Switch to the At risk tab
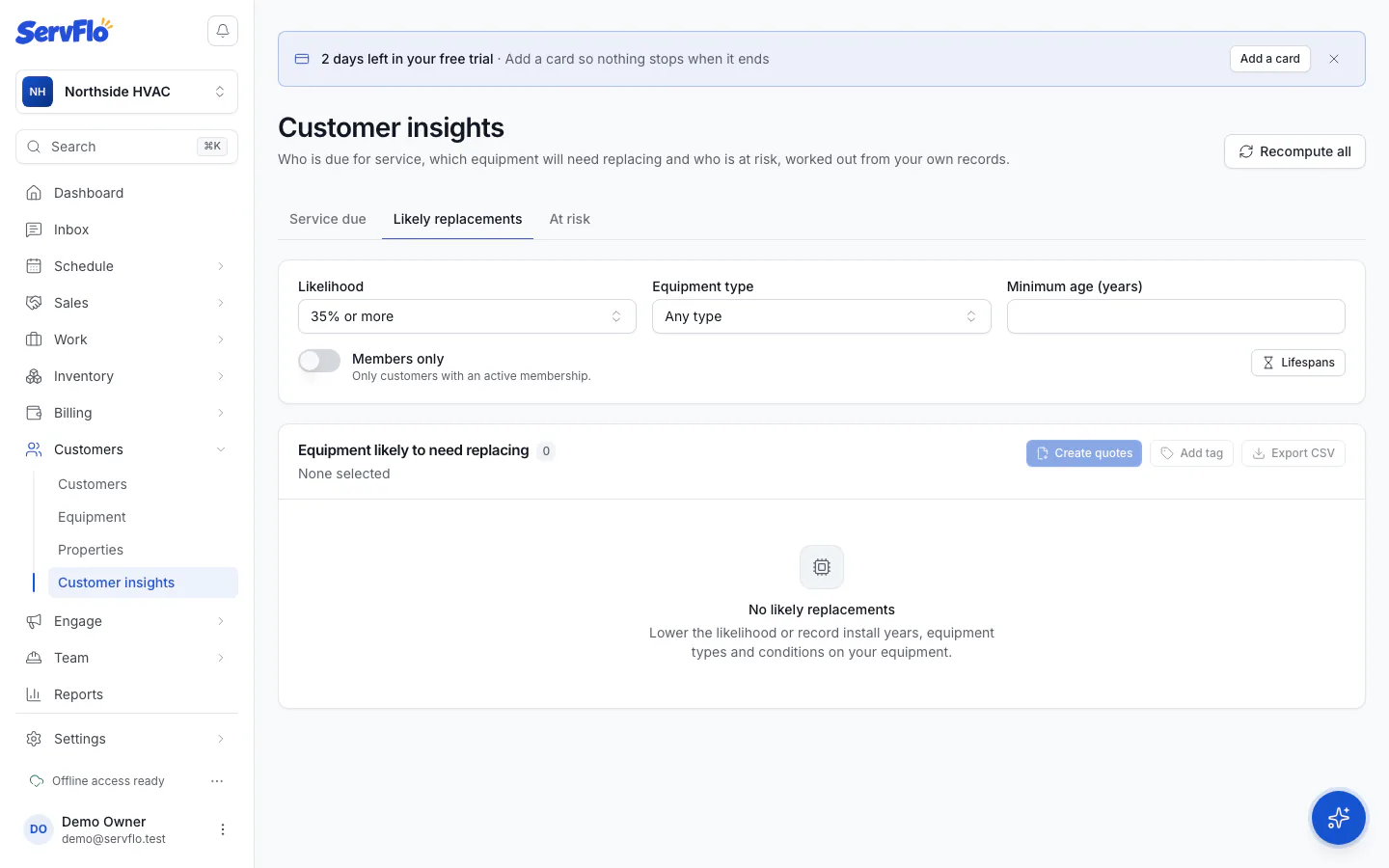 tap(570, 219)
